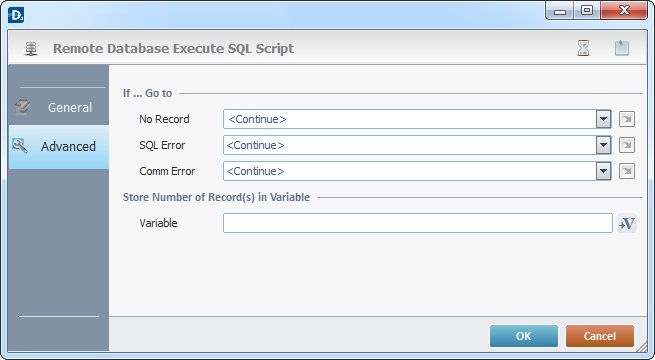655x360 pixels.
Task: Select the Advanced tab
Action: pyautogui.click(x=58, y=147)
